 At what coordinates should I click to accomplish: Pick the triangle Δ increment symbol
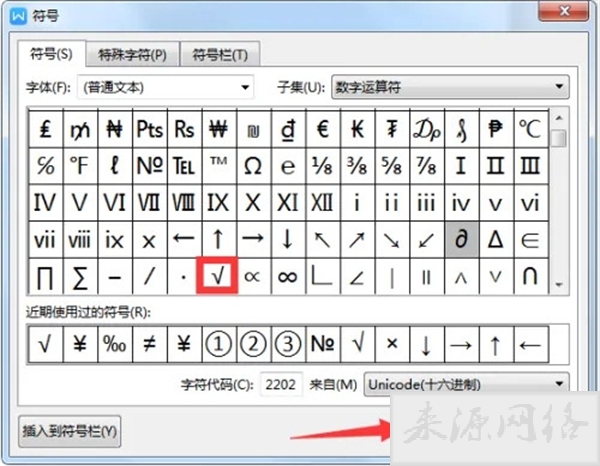[x=496, y=239]
